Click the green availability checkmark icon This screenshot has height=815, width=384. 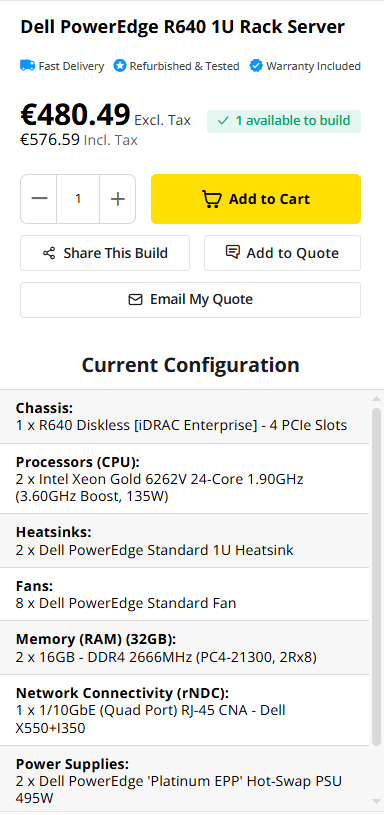223,121
